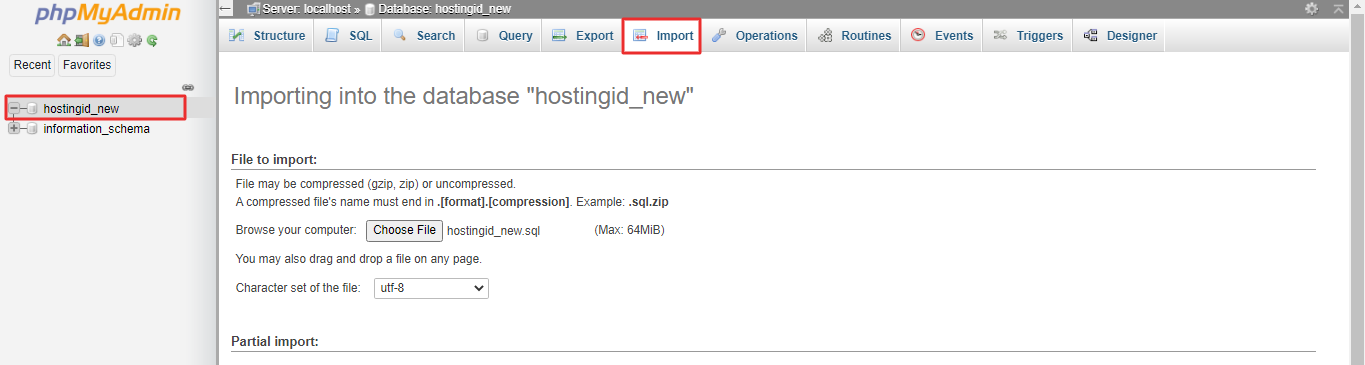Open page settings gear at top right
The height and width of the screenshot is (365, 1365).
[1312, 8]
